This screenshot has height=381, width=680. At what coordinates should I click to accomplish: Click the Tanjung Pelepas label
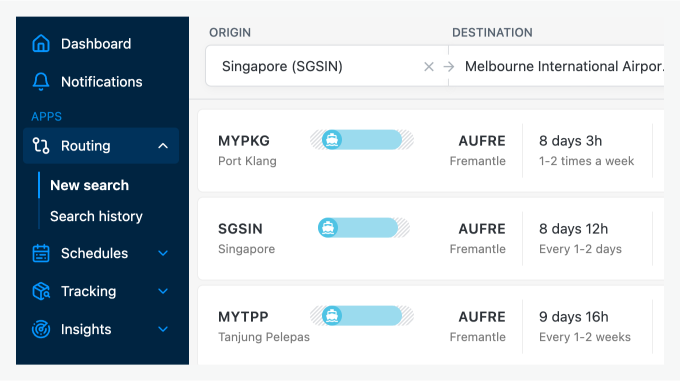coord(264,337)
